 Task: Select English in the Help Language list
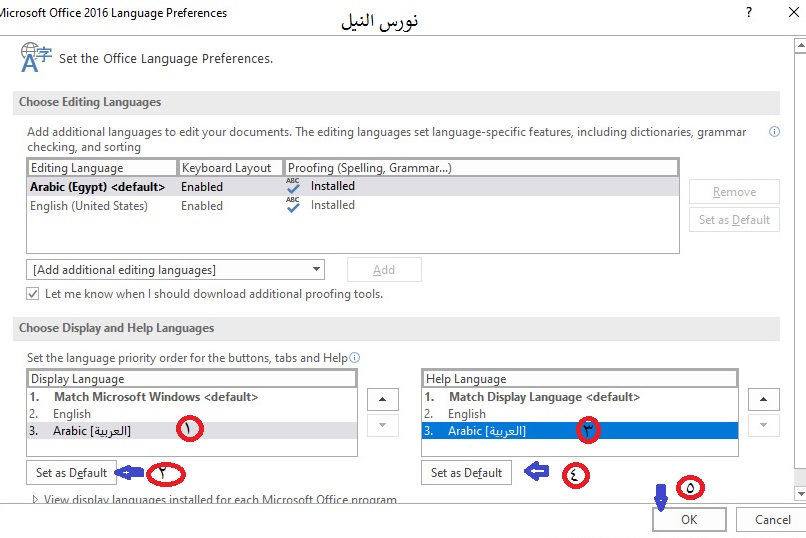pyautogui.click(x=466, y=414)
